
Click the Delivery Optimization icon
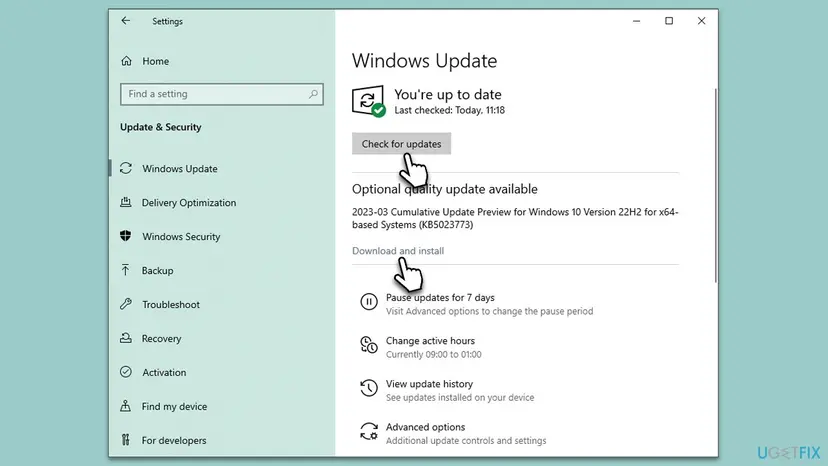click(x=126, y=202)
